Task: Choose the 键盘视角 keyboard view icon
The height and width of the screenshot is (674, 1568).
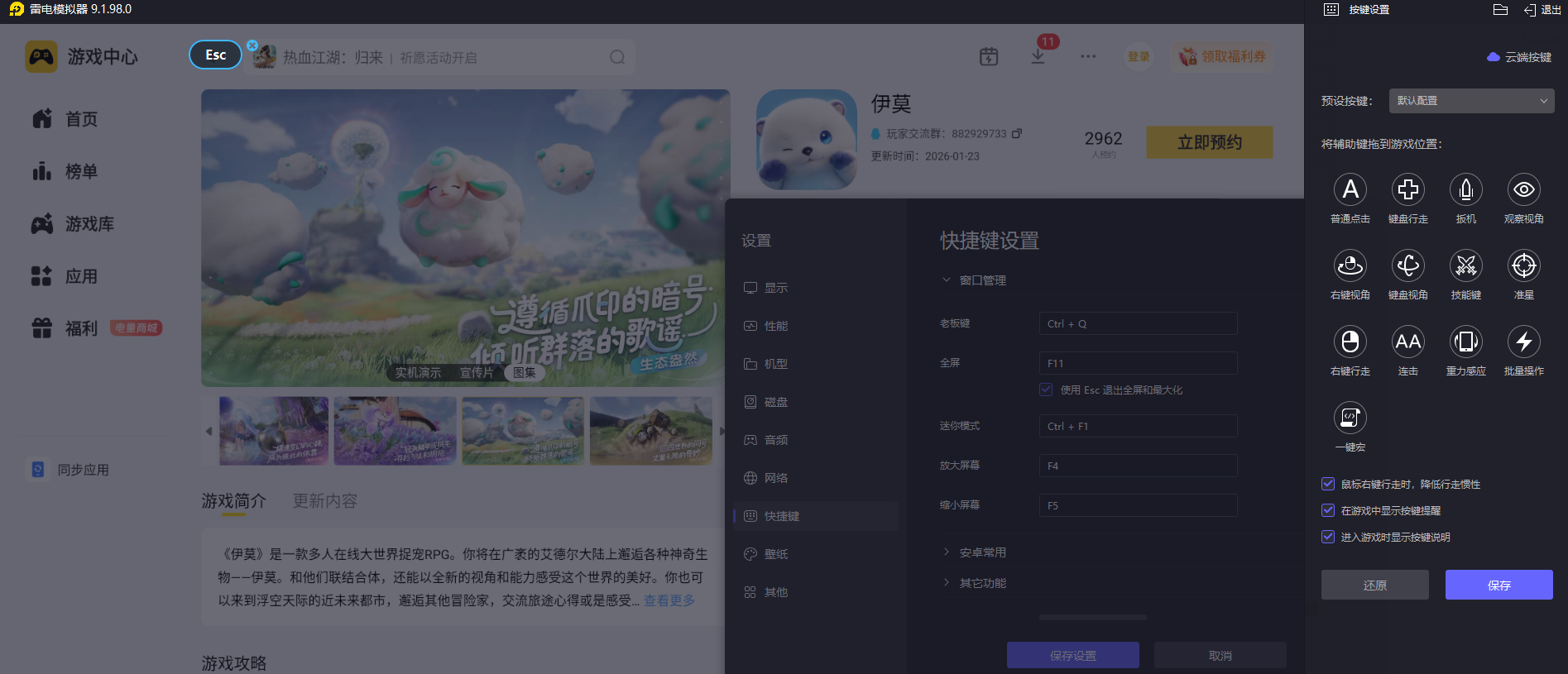Action: [x=1408, y=265]
